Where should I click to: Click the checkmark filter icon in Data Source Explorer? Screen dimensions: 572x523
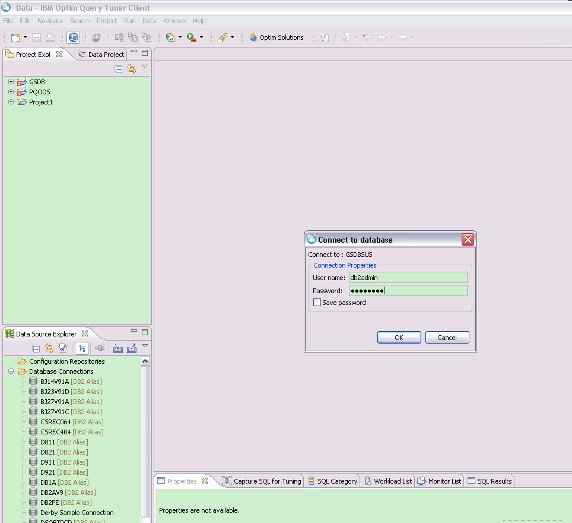[x=63, y=348]
